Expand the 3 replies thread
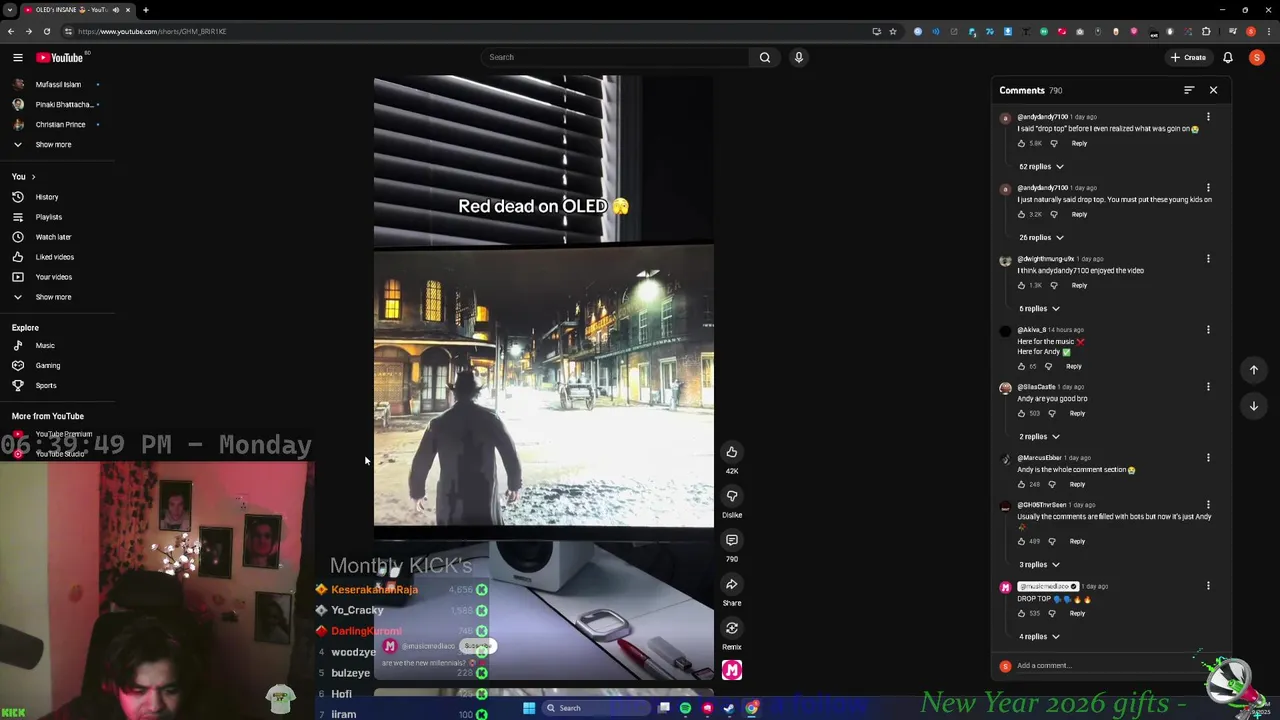 1039,564
